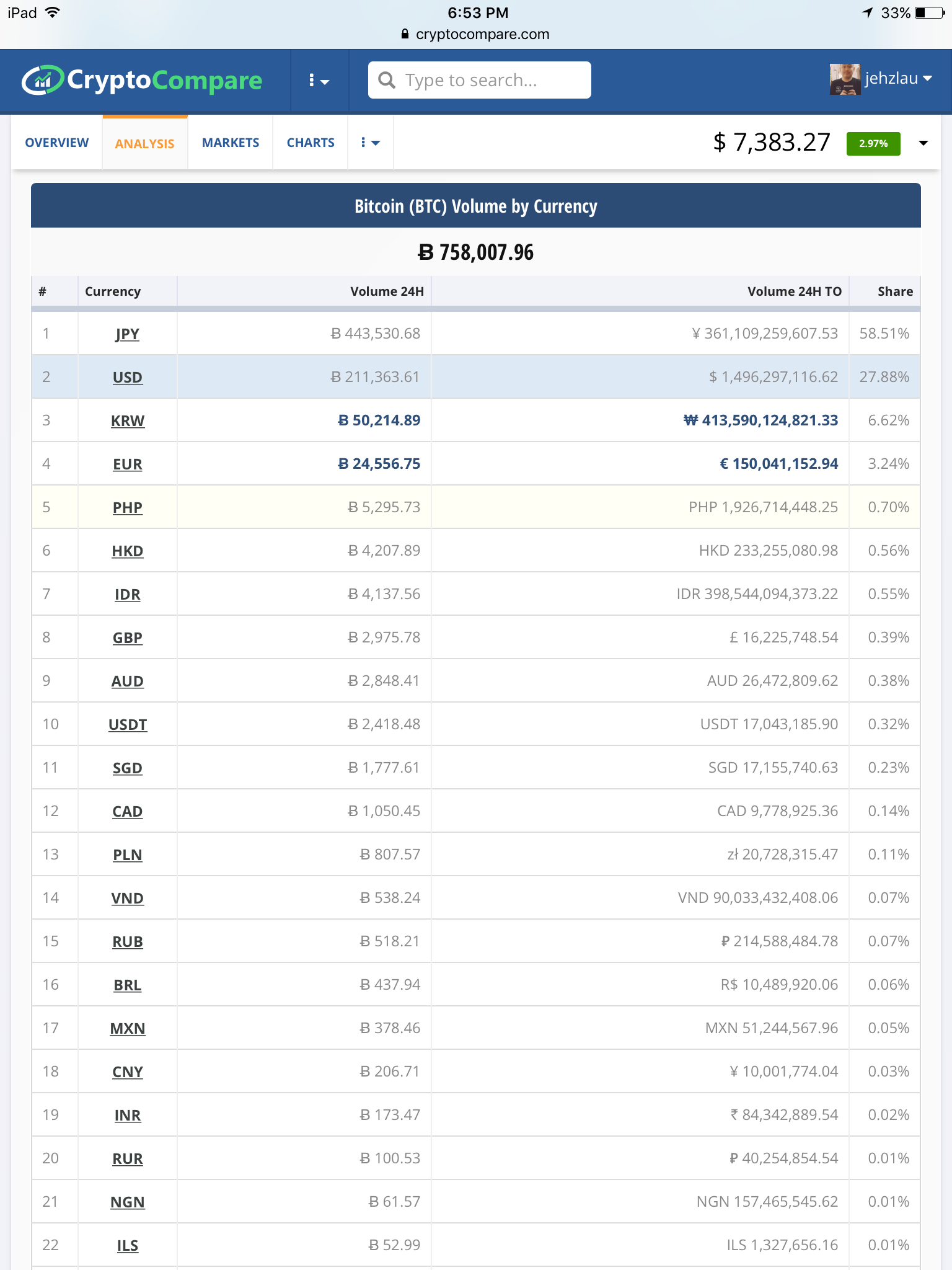Expand the more tabs three-dot menu
Viewport: 952px width, 1270px height.
[370, 143]
